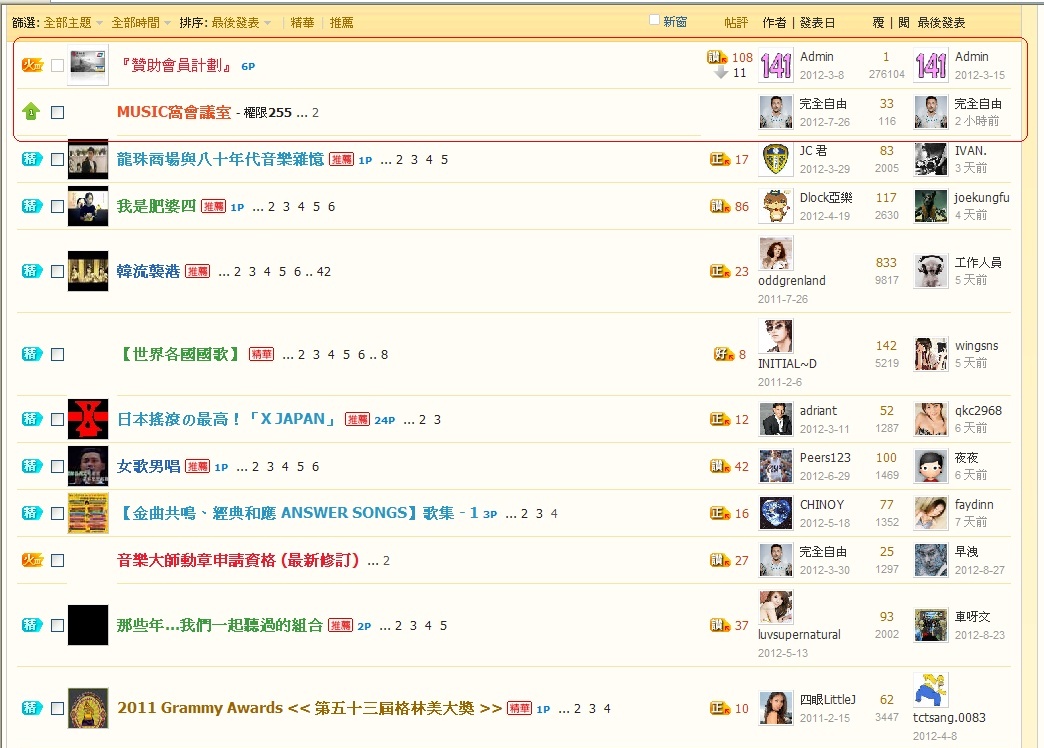The image size is (1044, 748).
Task: Click the Dlock亞樂 cartoon avatar
Action: coord(776,206)
